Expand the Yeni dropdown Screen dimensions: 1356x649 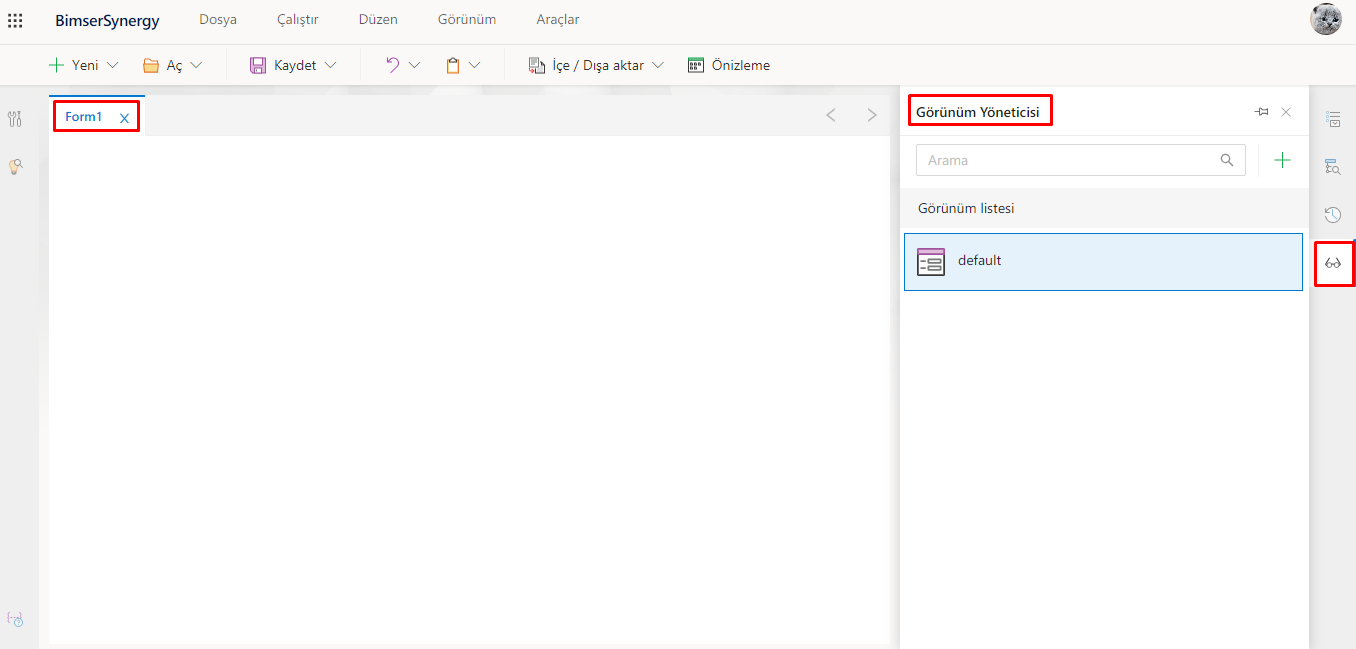pos(112,65)
